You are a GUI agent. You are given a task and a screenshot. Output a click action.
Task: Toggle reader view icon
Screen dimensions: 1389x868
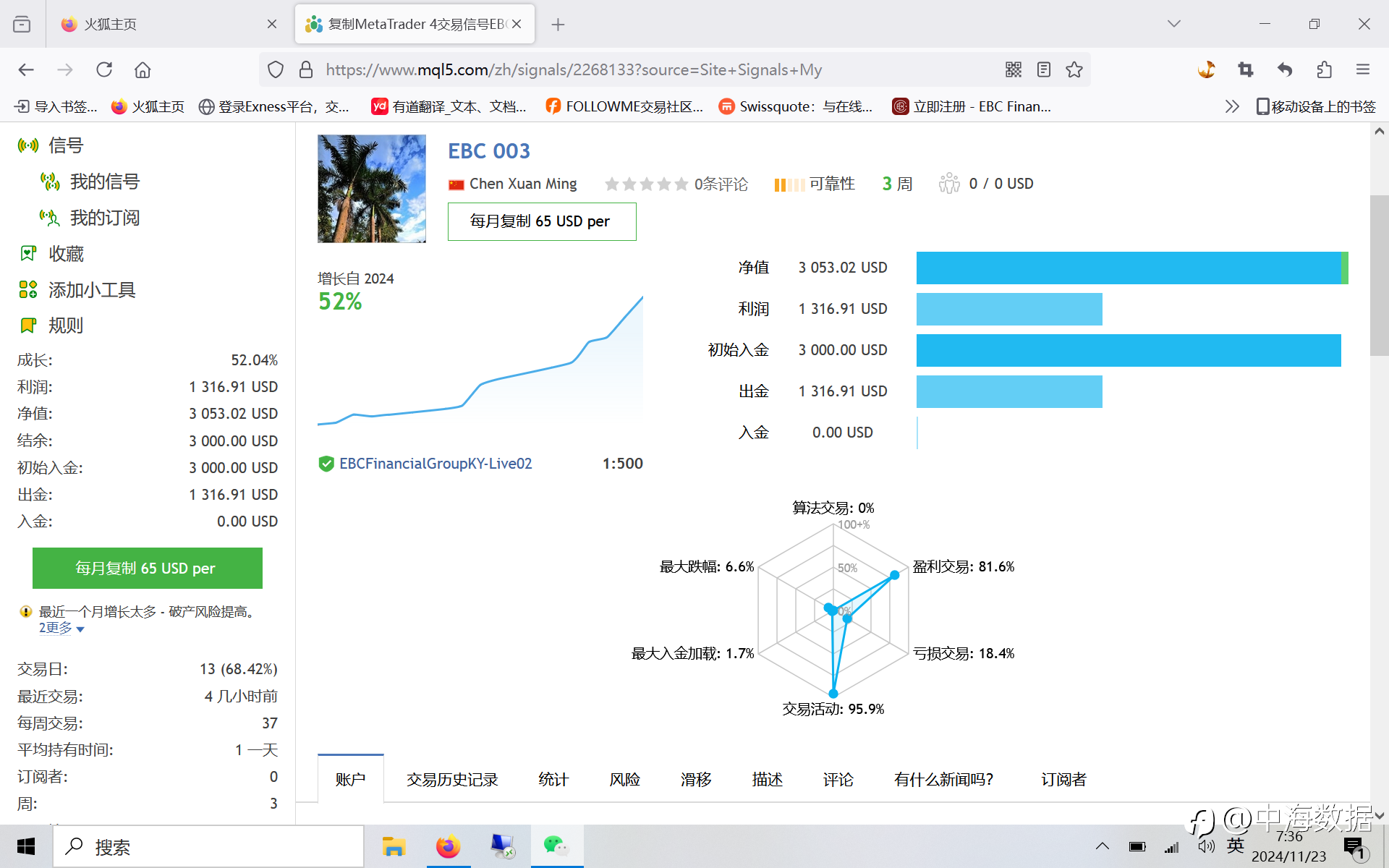tap(1044, 69)
